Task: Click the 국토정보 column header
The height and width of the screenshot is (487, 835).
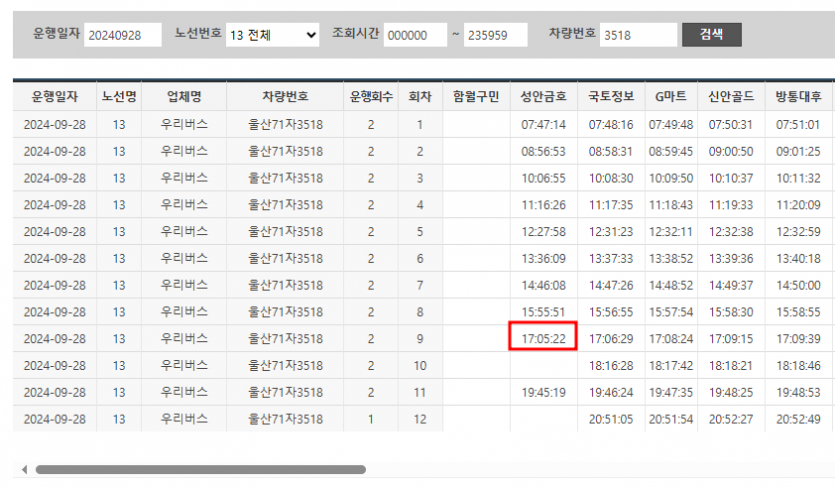Action: pyautogui.click(x=610, y=97)
